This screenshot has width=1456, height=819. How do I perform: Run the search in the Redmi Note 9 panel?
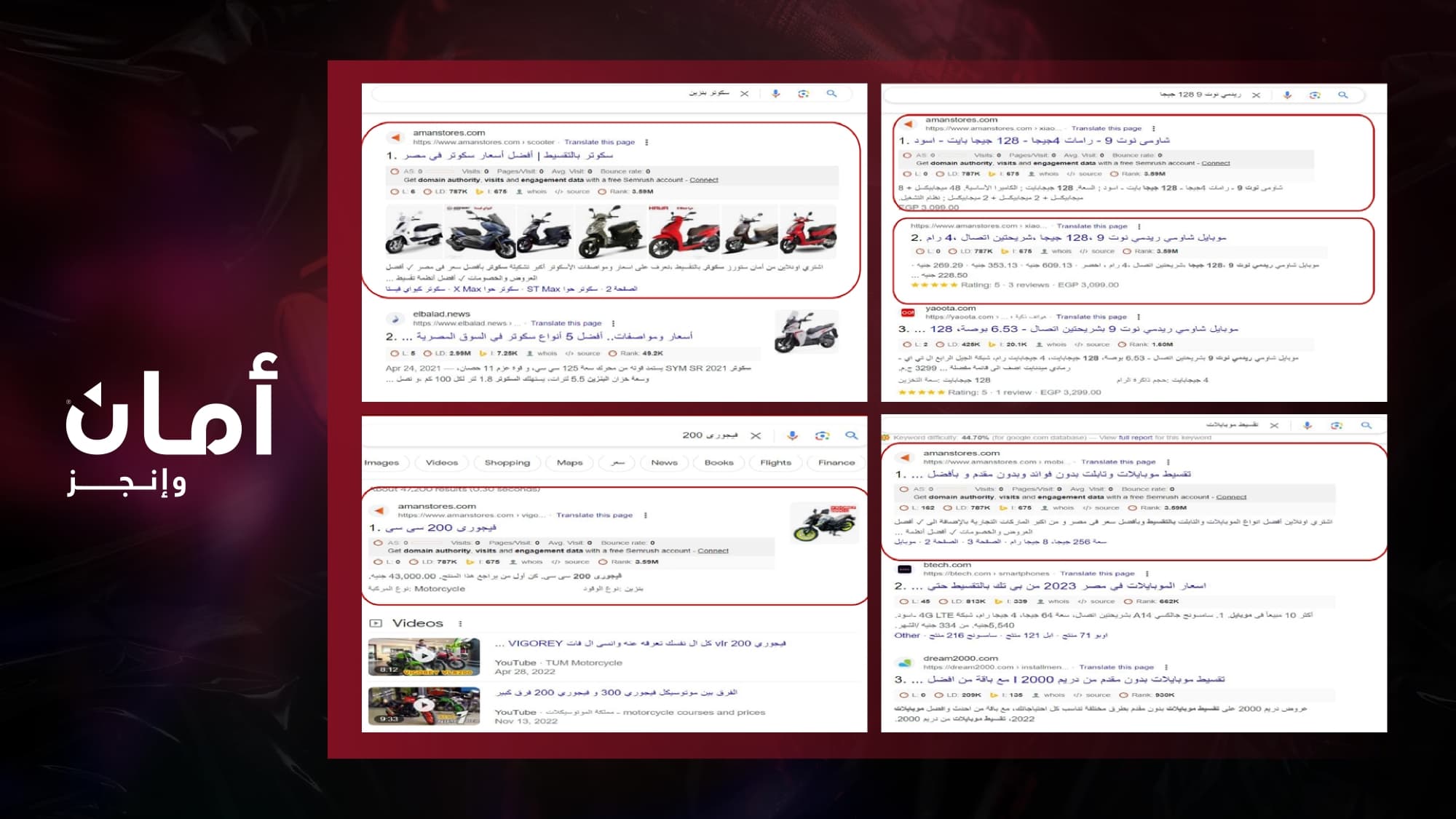[x=1343, y=95]
